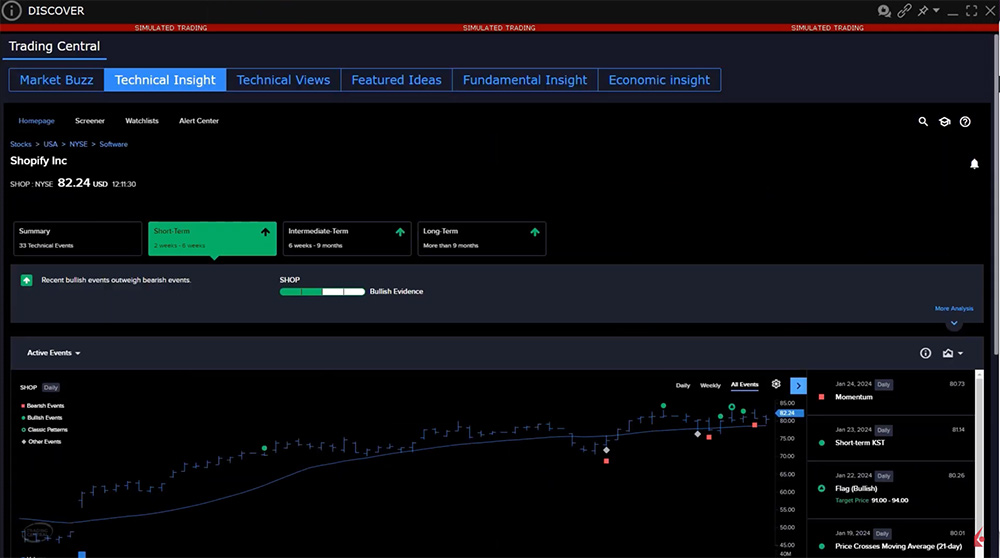Toggle Bullish Events in chart legend
Viewport: 1000px width, 558px height.
(42, 418)
